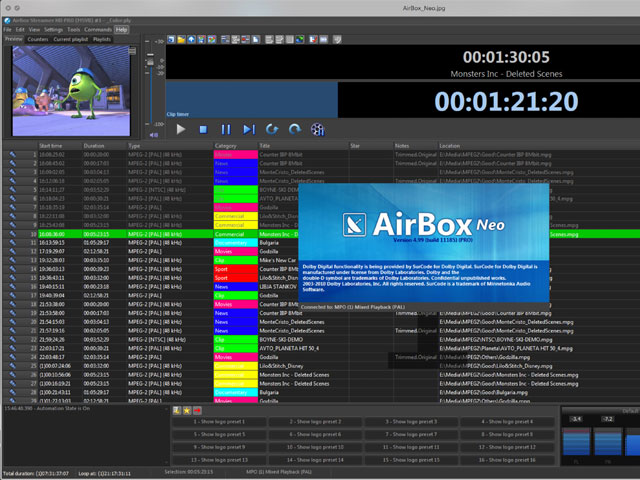Screen dimensions: 640x480
Task: Select row 13 'Mike's New Car' title
Action: [278, 260]
